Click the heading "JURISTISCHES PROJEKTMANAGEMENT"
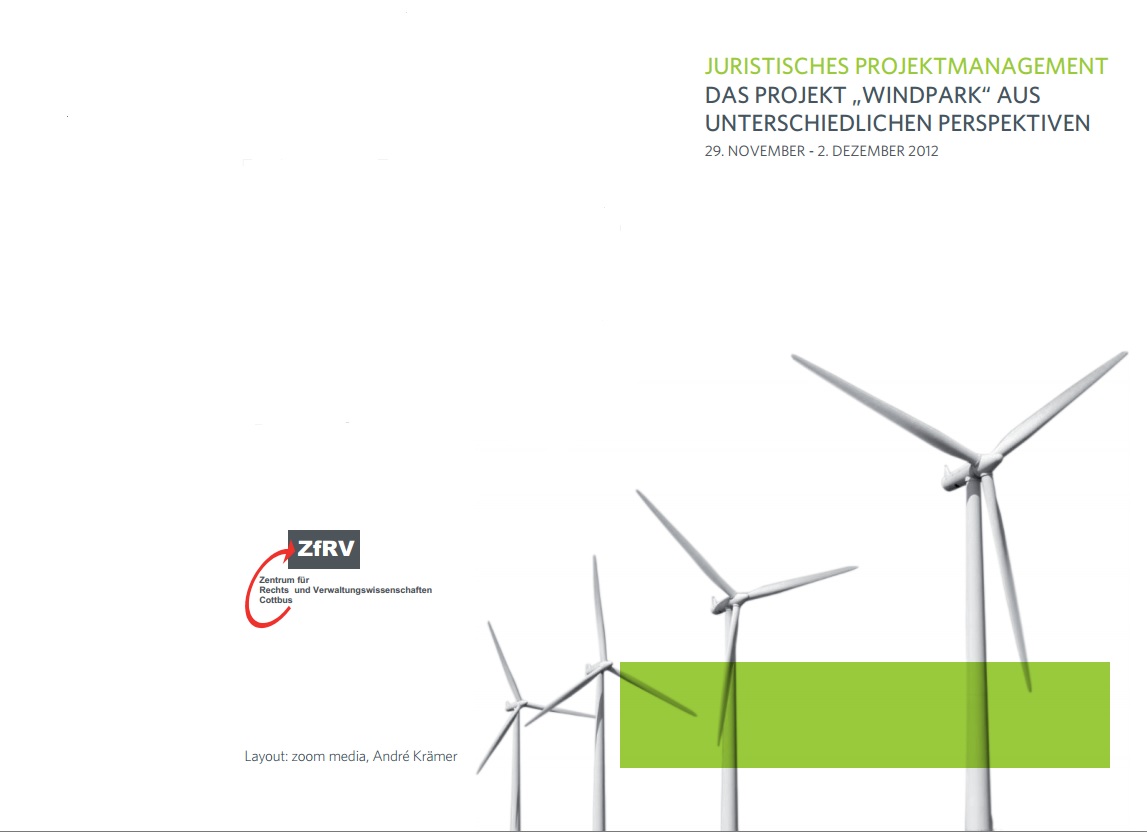 tap(906, 66)
